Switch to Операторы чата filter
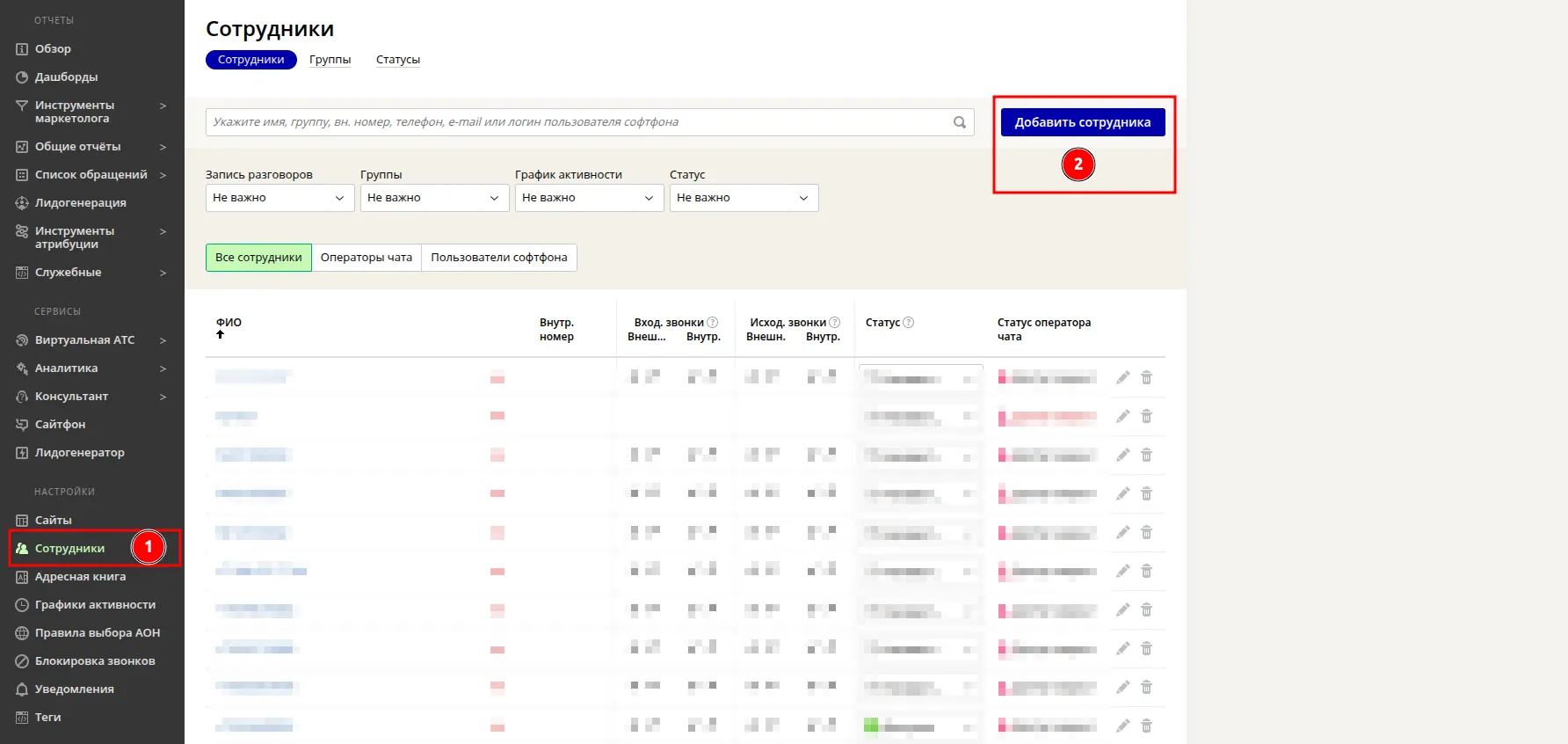 point(366,258)
